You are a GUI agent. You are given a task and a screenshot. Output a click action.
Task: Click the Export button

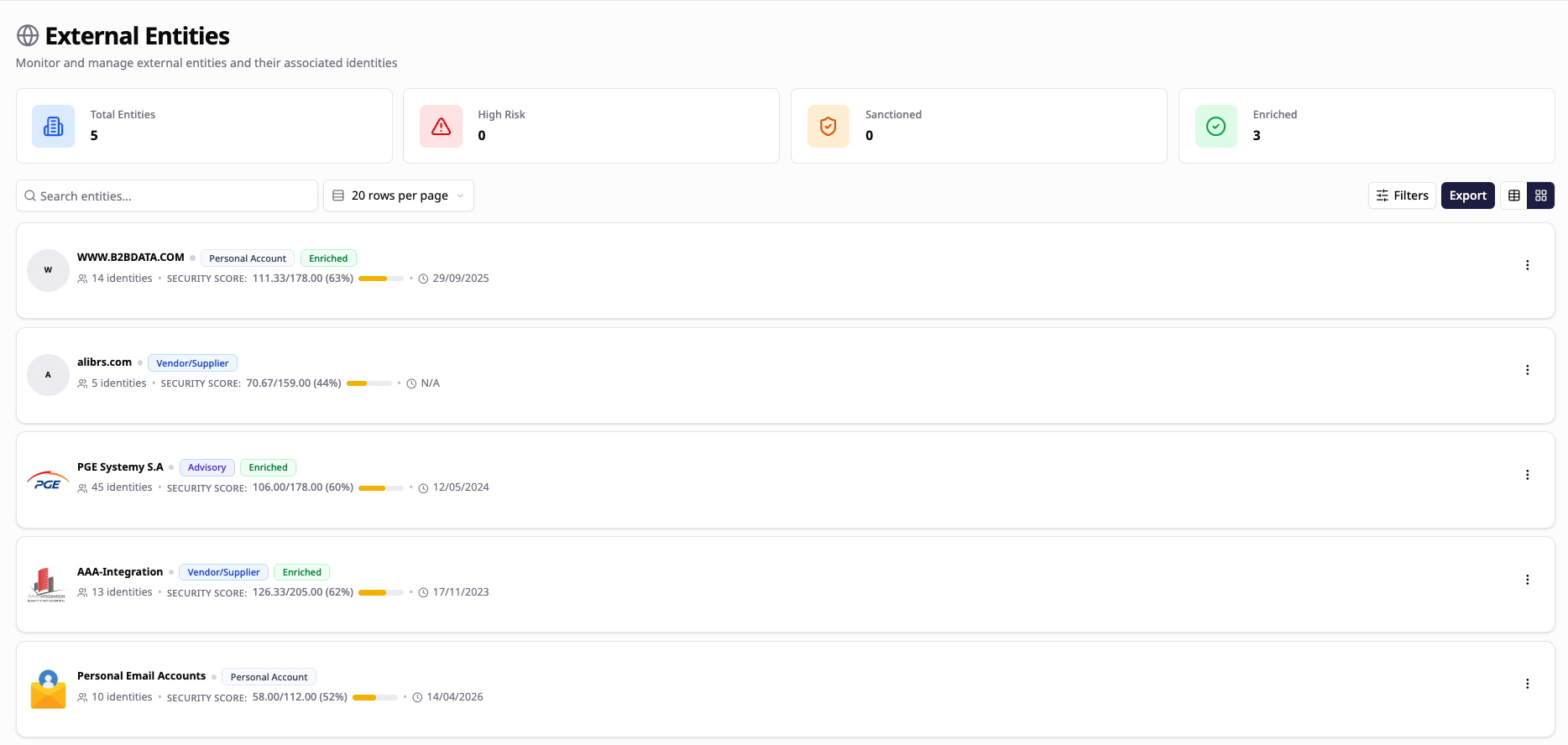pos(1467,195)
